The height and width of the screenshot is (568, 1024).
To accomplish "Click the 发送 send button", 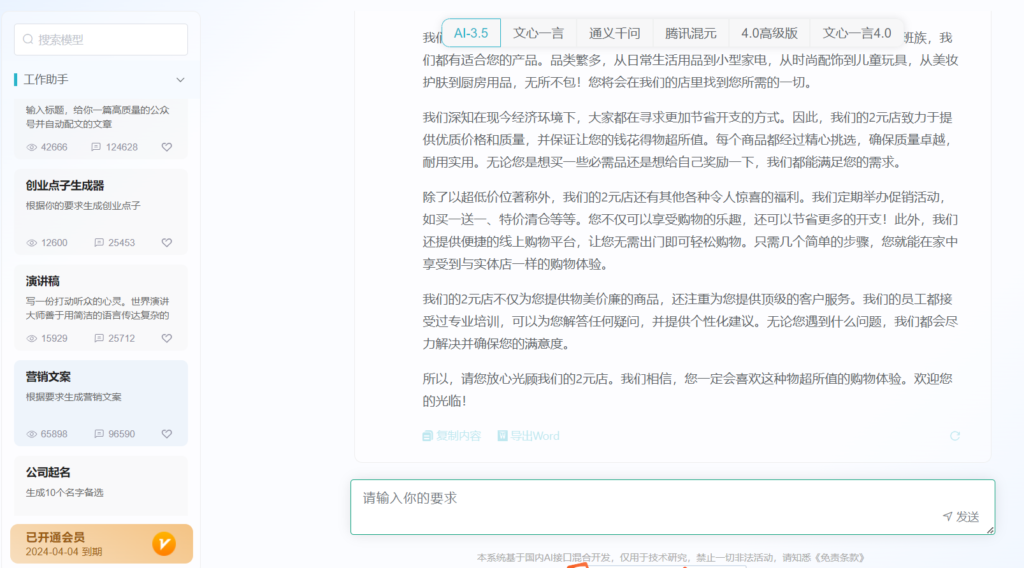I will [x=961, y=516].
